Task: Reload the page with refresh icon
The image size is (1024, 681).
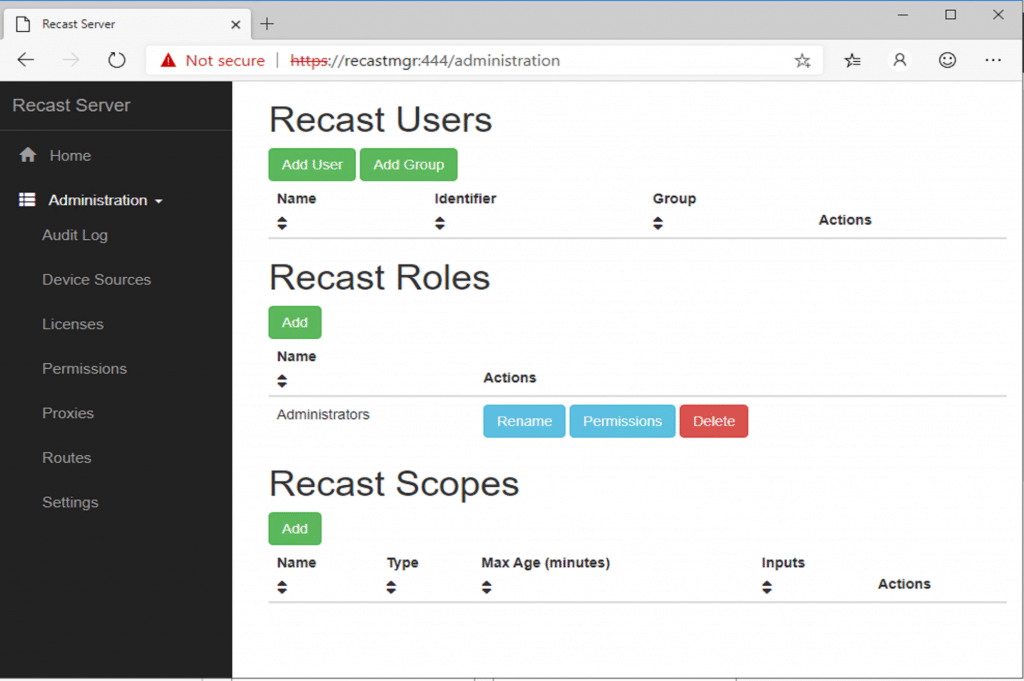Action: [116, 60]
